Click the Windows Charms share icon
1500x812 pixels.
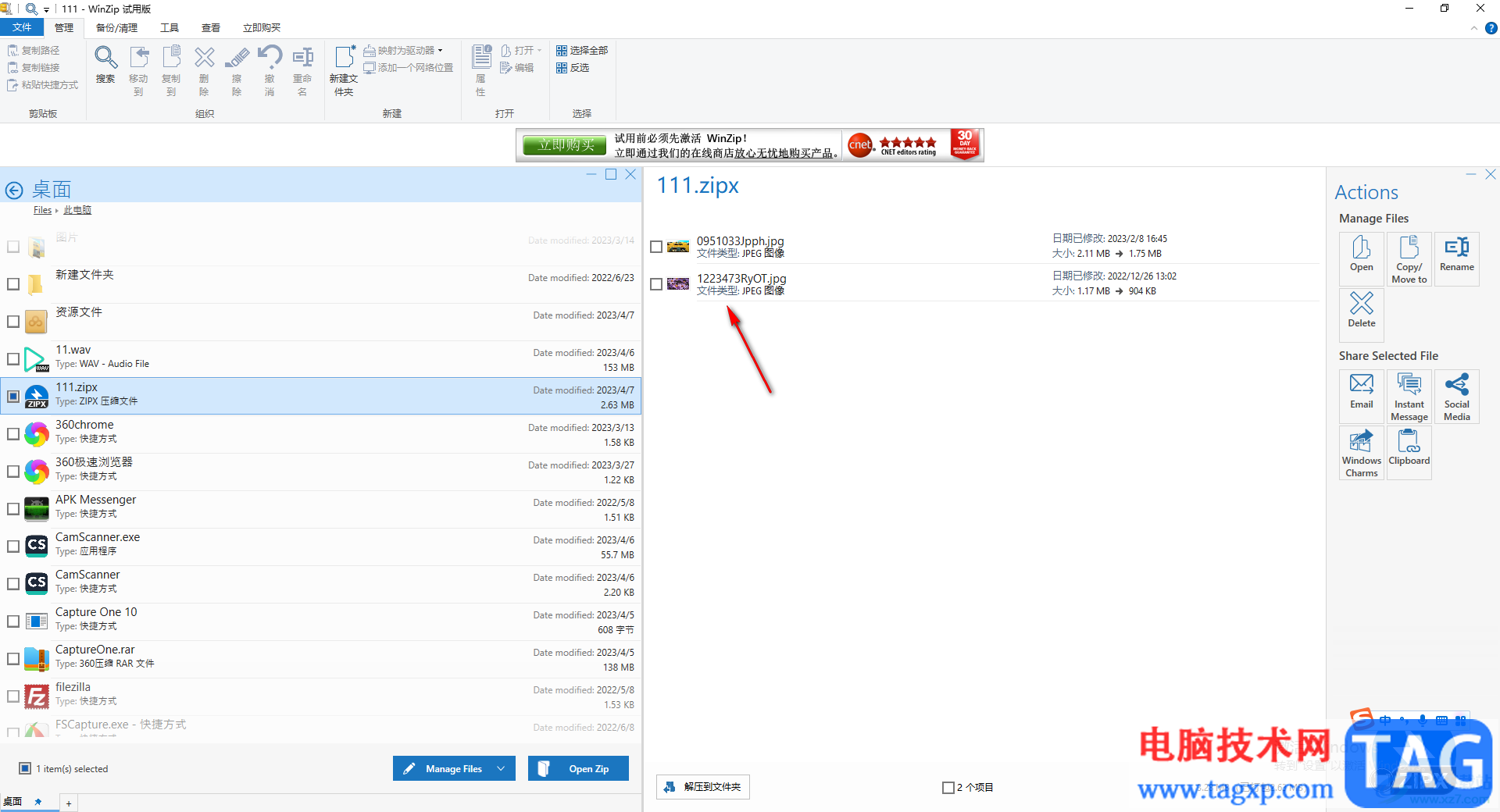pos(1362,453)
